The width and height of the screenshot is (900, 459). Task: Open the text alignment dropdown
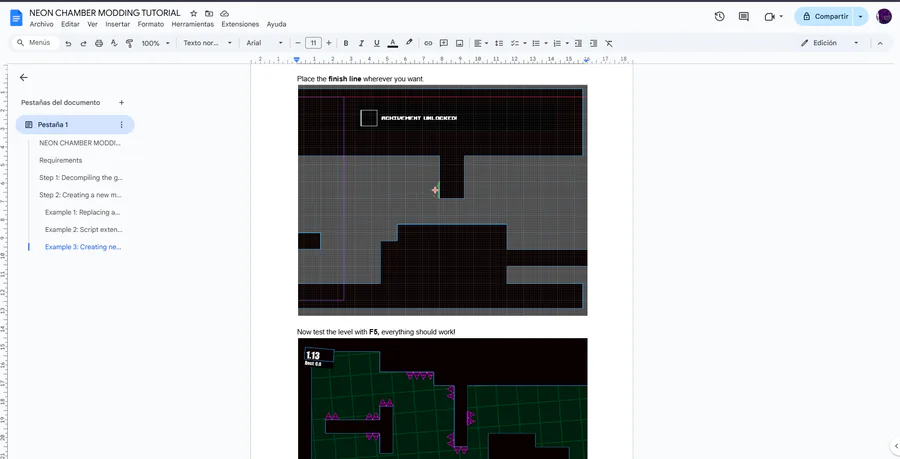[x=481, y=43]
